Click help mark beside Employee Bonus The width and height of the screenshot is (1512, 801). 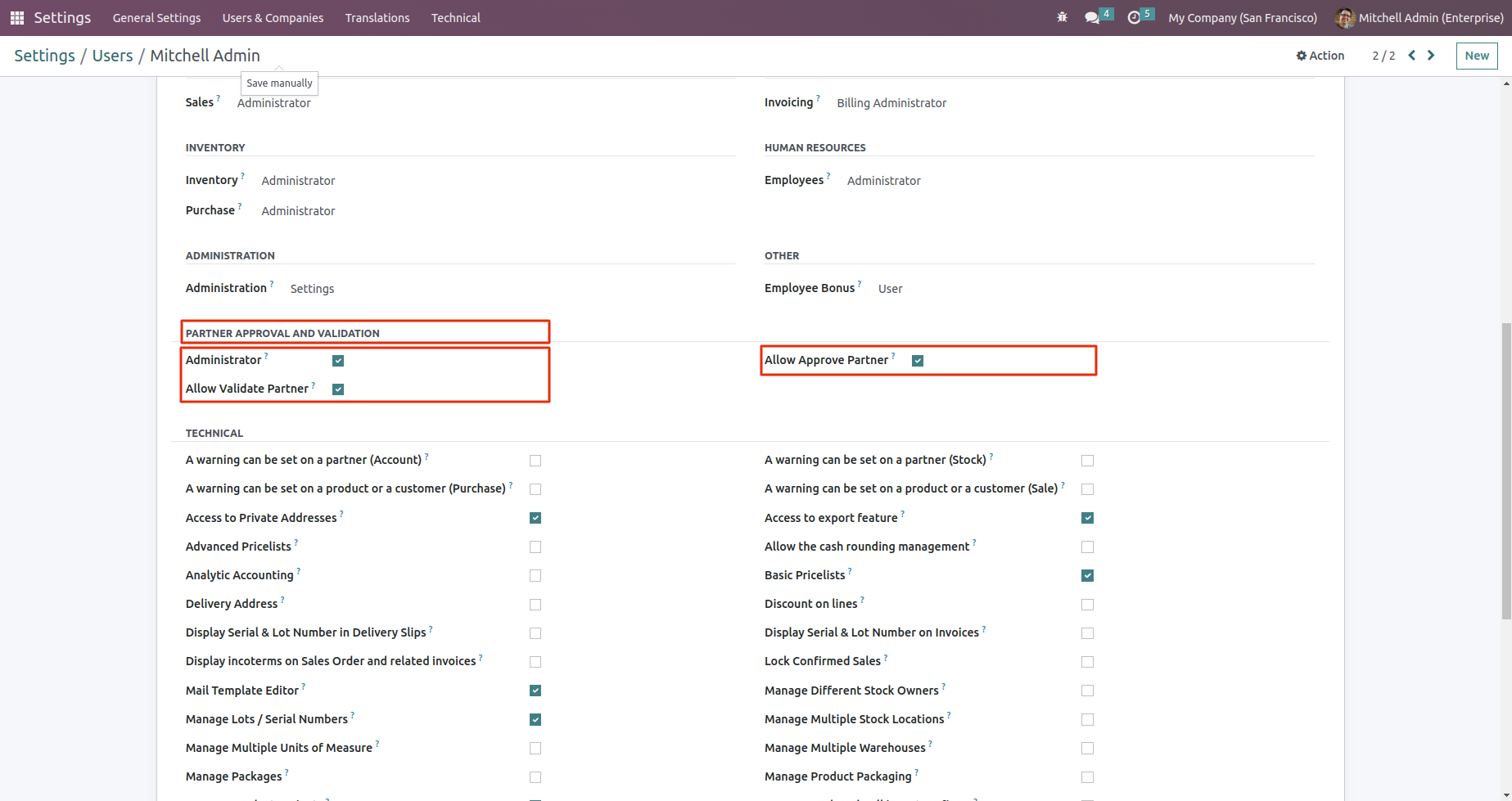click(860, 284)
